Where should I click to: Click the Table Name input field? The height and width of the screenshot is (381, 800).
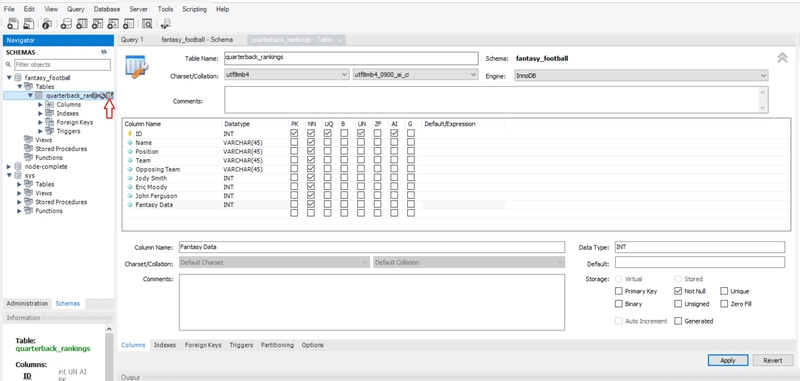351,58
